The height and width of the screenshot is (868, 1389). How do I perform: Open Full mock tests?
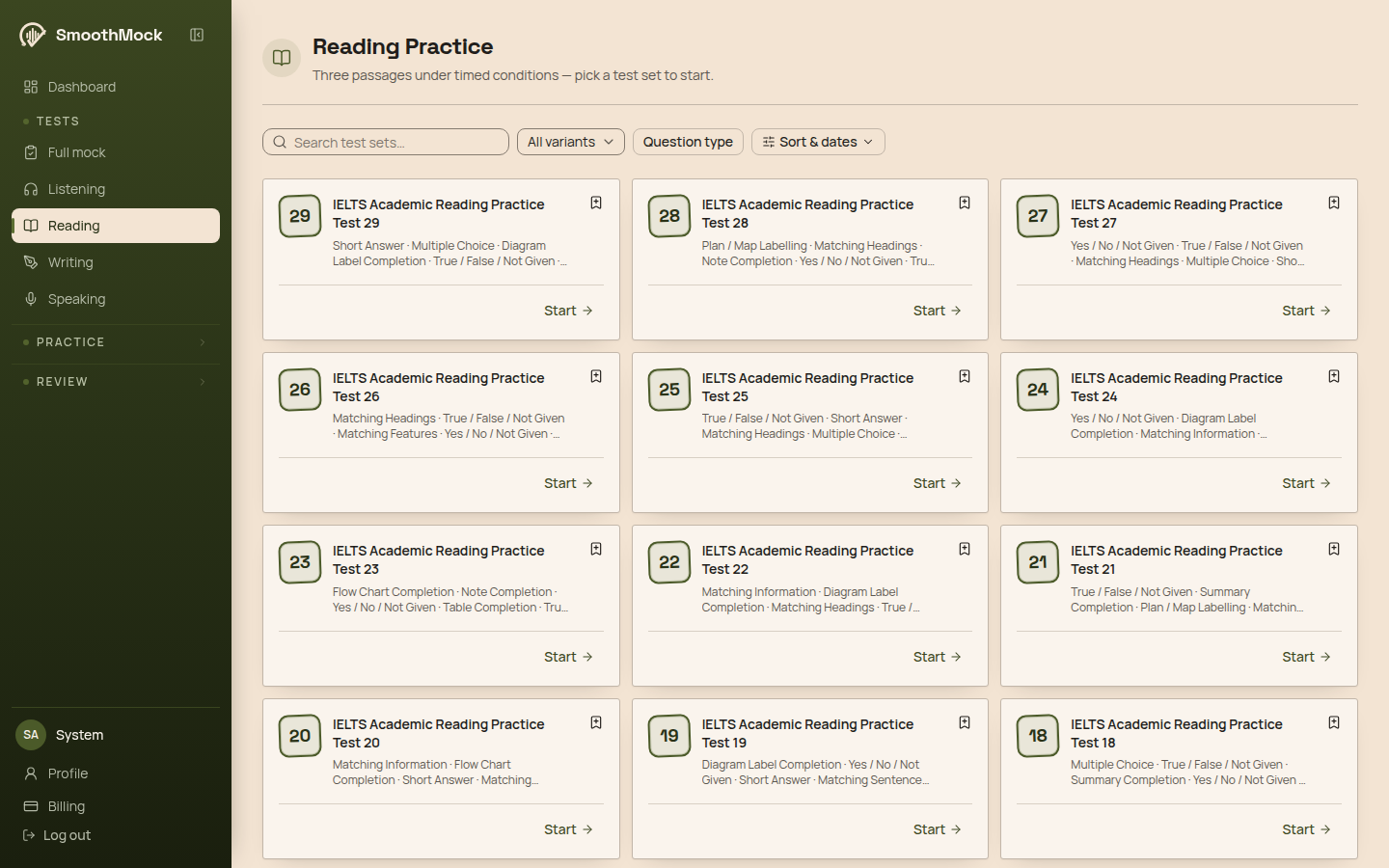coord(116,152)
